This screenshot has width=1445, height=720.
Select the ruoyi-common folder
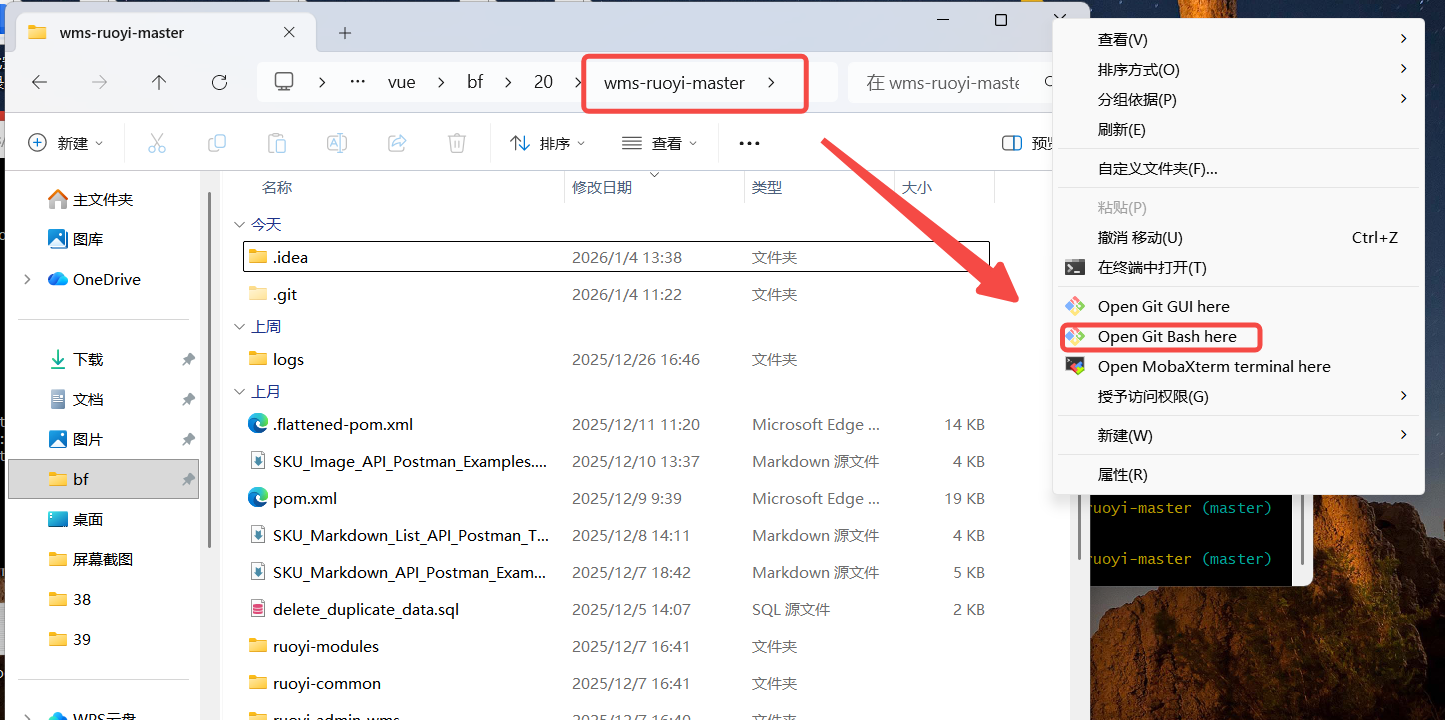pos(616,683)
